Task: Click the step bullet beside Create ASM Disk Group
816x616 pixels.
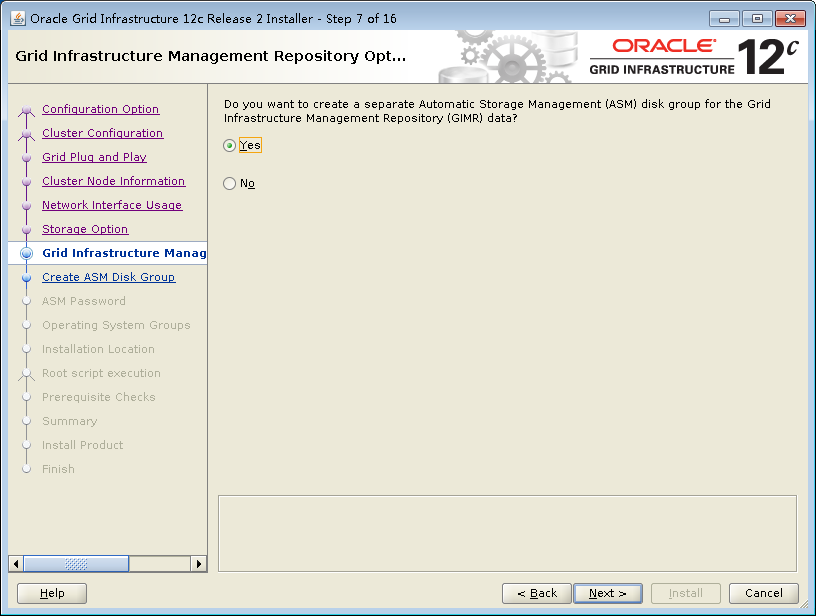Action: tap(27, 277)
